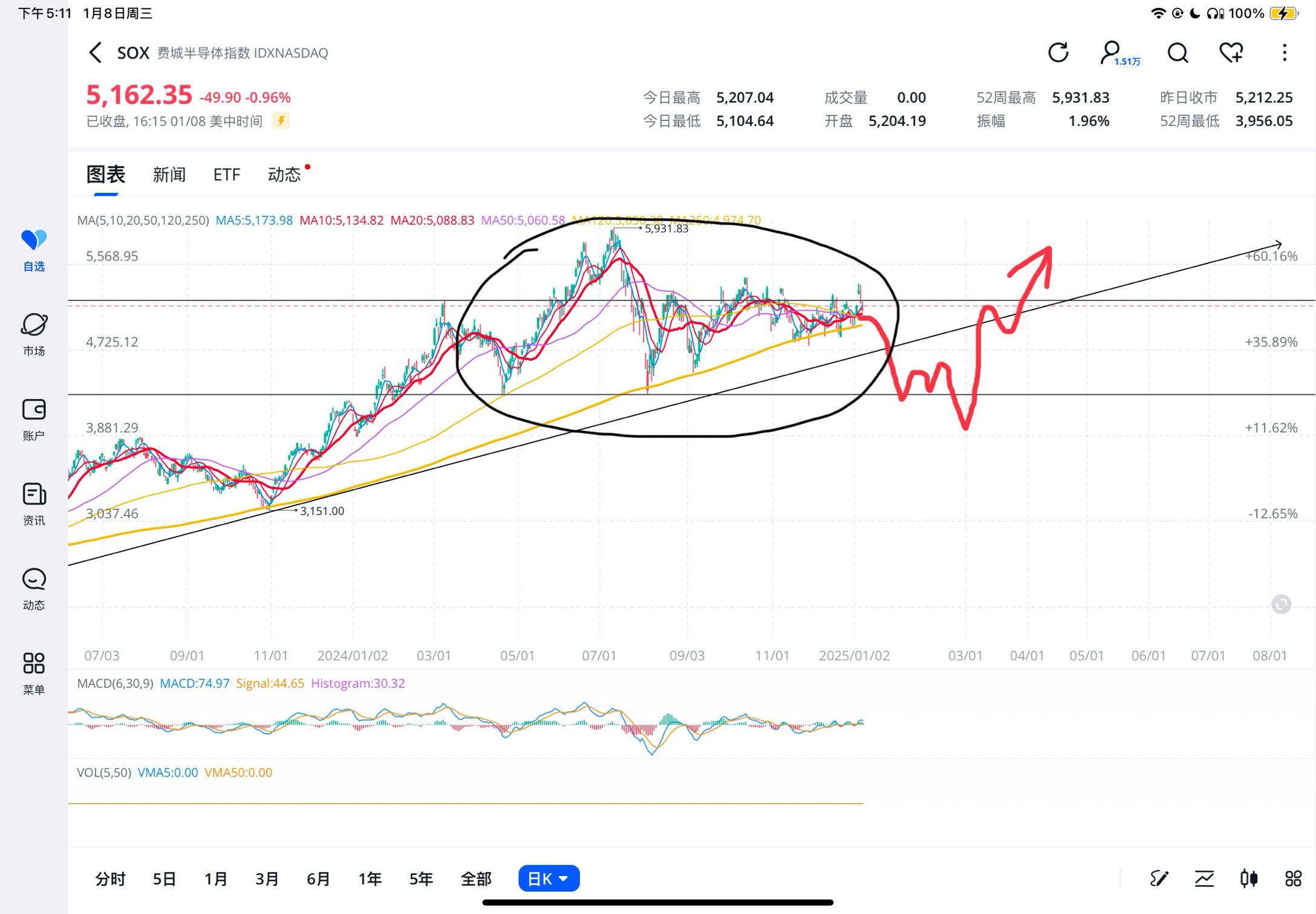This screenshot has height=914, width=1316.
Task: Open the search magnifier icon
Action: pos(1178,53)
